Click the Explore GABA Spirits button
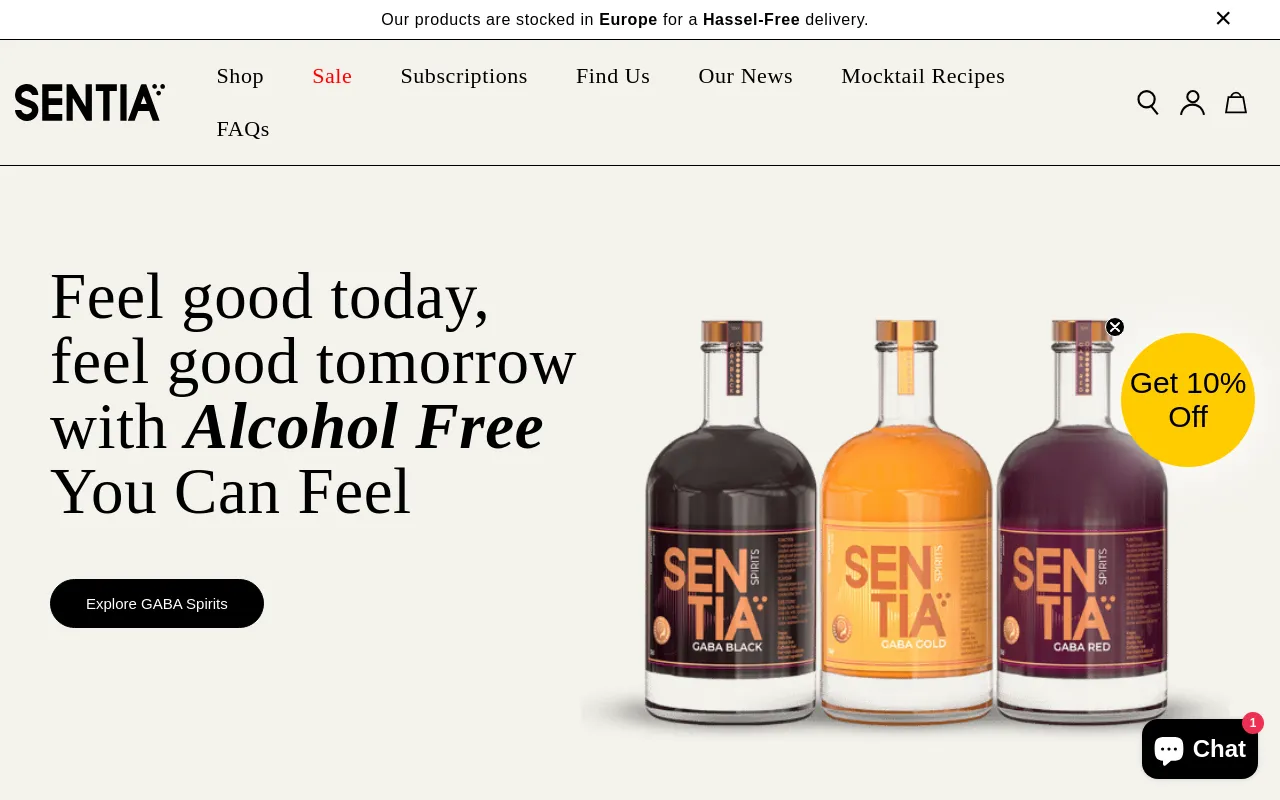 coord(157,603)
